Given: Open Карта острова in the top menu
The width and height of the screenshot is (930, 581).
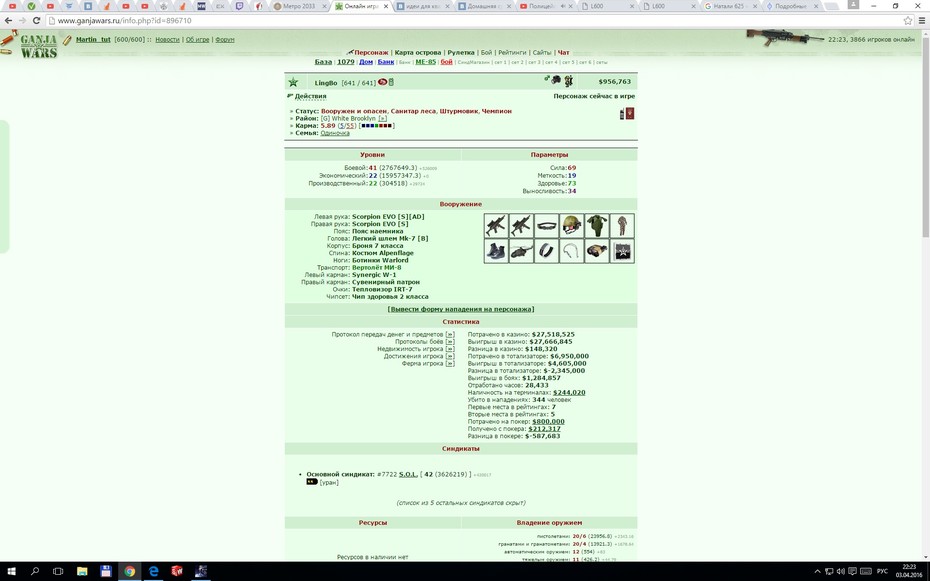Looking at the screenshot, I should point(418,52).
